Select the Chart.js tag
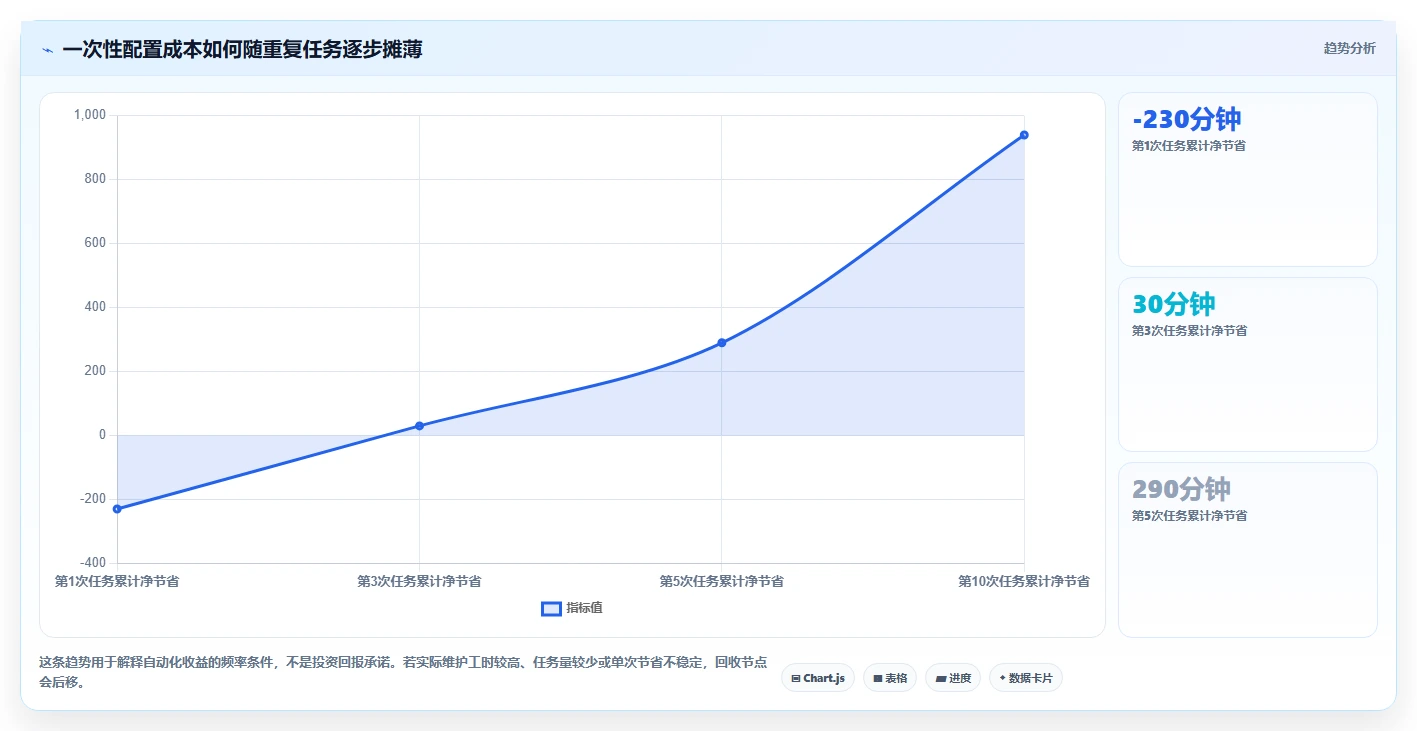 pos(818,678)
